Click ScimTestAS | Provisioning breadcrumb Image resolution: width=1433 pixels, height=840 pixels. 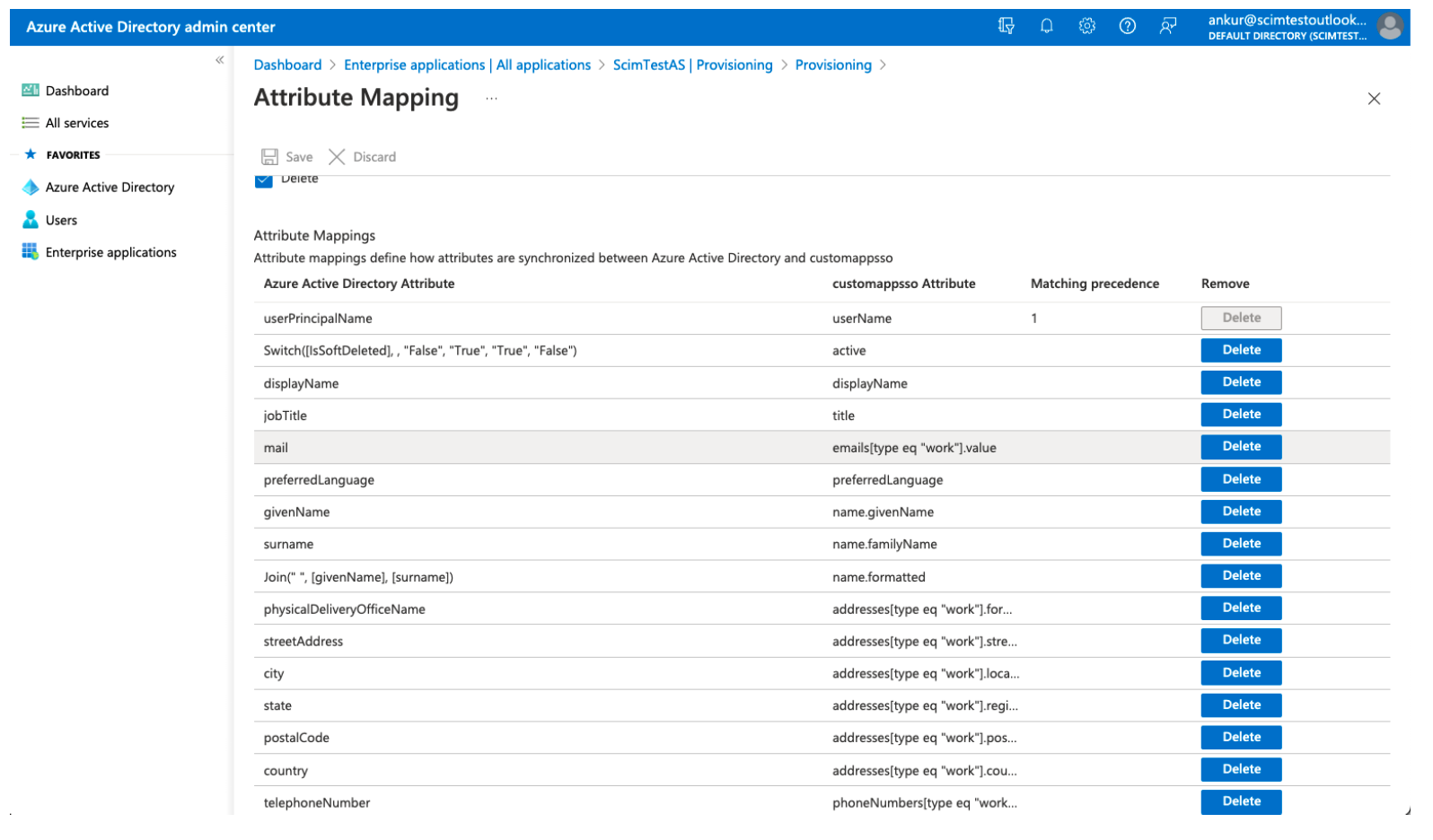692,66
